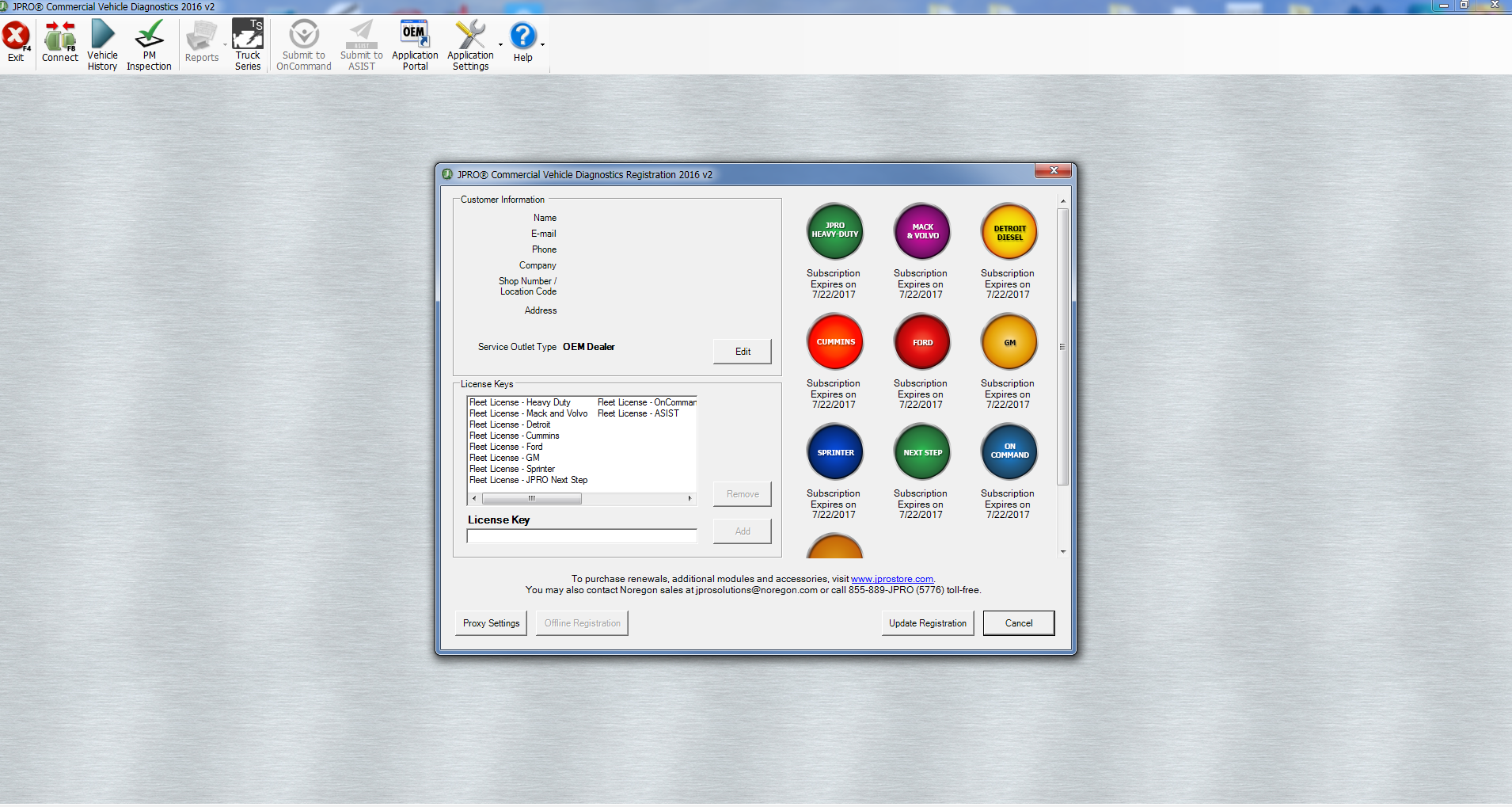This screenshot has width=1512, height=807.
Task: Focus the License Key input field
Action: [582, 536]
